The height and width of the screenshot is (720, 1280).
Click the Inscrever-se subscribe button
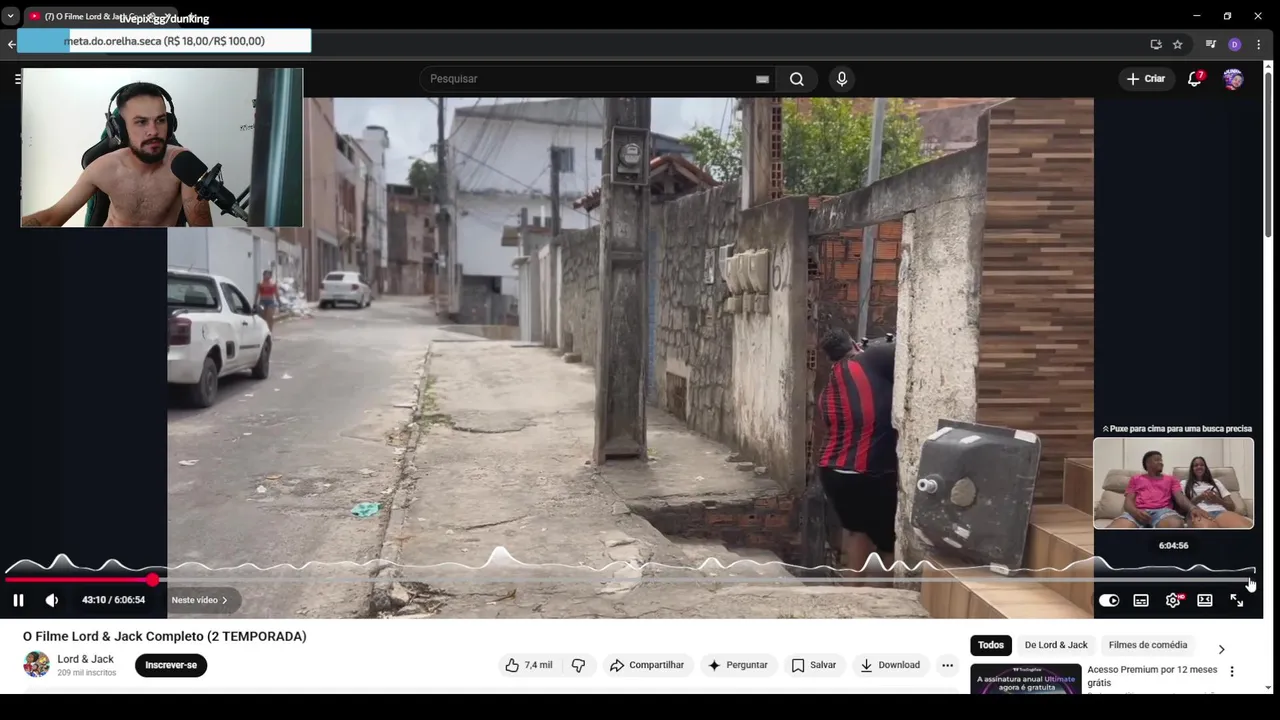tap(171, 665)
